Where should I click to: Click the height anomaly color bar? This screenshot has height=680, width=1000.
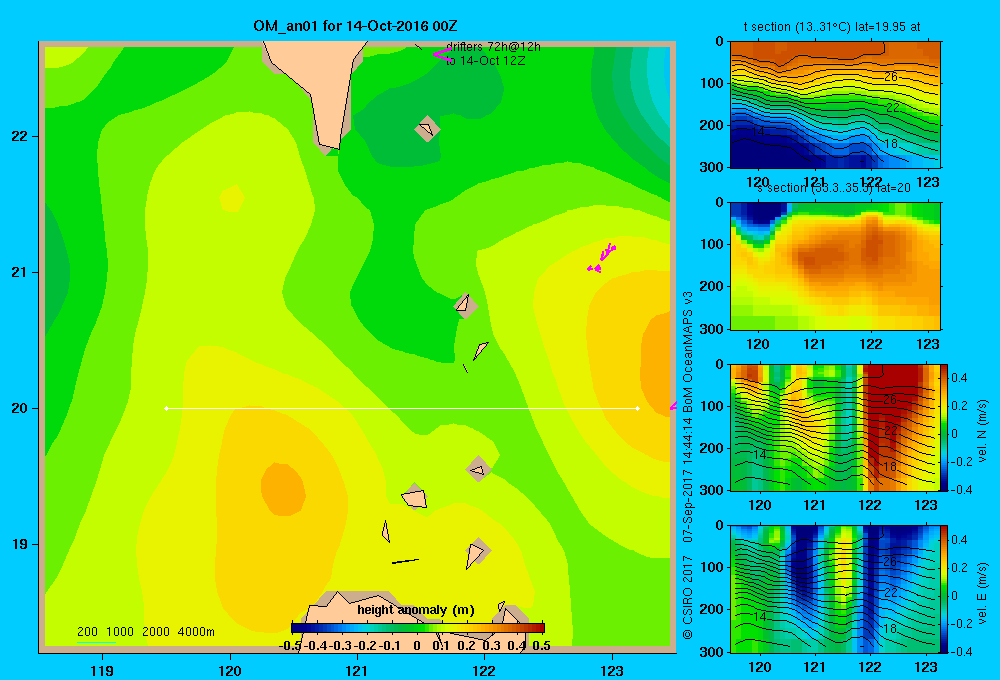[418, 628]
